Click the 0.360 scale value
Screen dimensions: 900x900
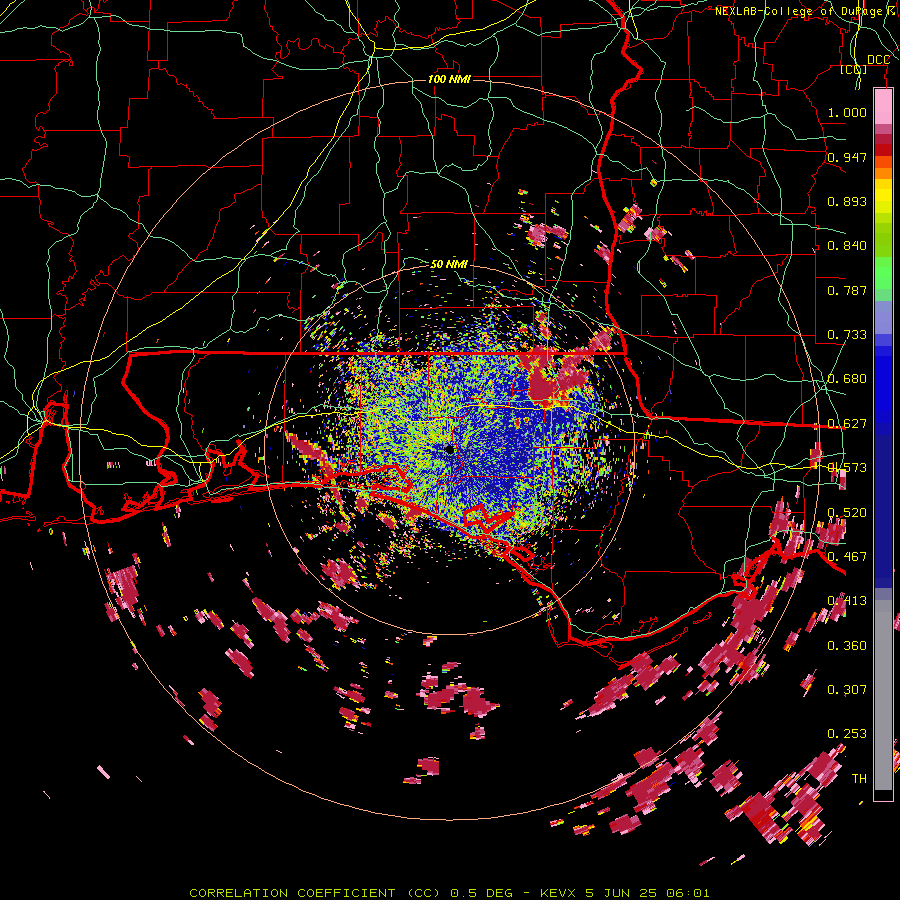(x=847, y=645)
